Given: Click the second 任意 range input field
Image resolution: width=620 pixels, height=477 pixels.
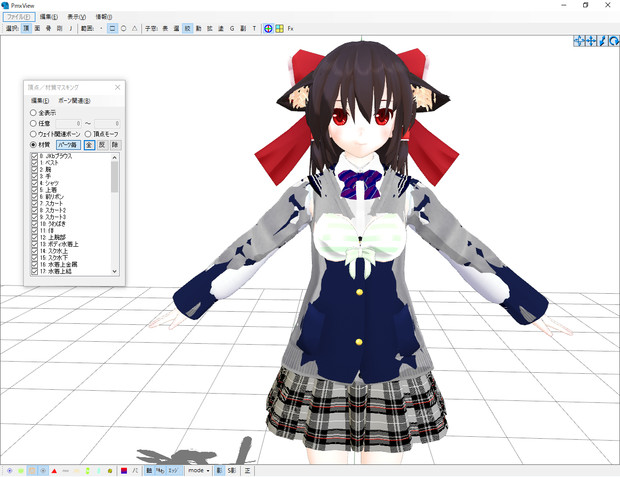Looking at the screenshot, I should tap(107, 123).
